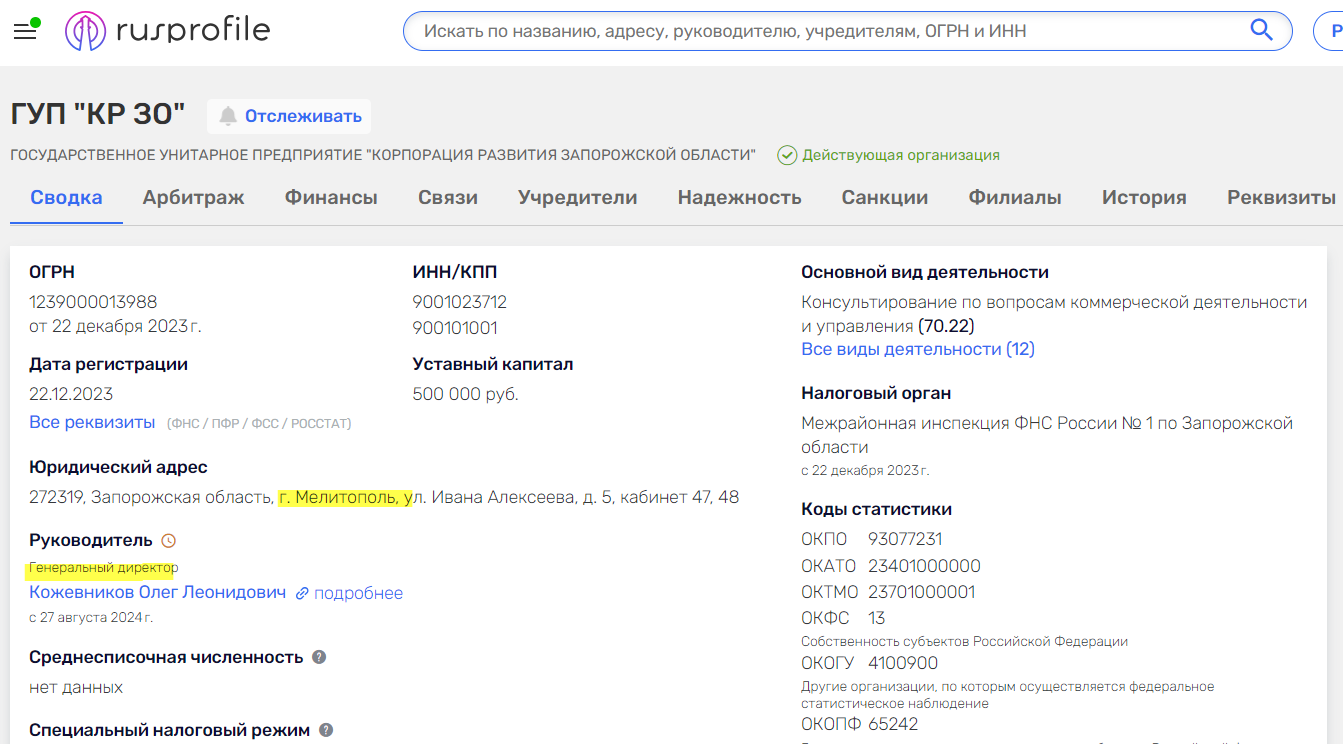Open the История tab
Viewport: 1343px width, 744px height.
(1143, 197)
